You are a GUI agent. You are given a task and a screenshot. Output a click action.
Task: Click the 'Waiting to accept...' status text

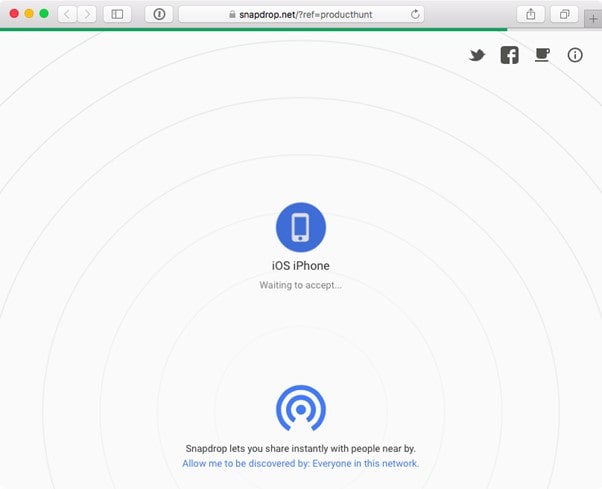click(300, 285)
